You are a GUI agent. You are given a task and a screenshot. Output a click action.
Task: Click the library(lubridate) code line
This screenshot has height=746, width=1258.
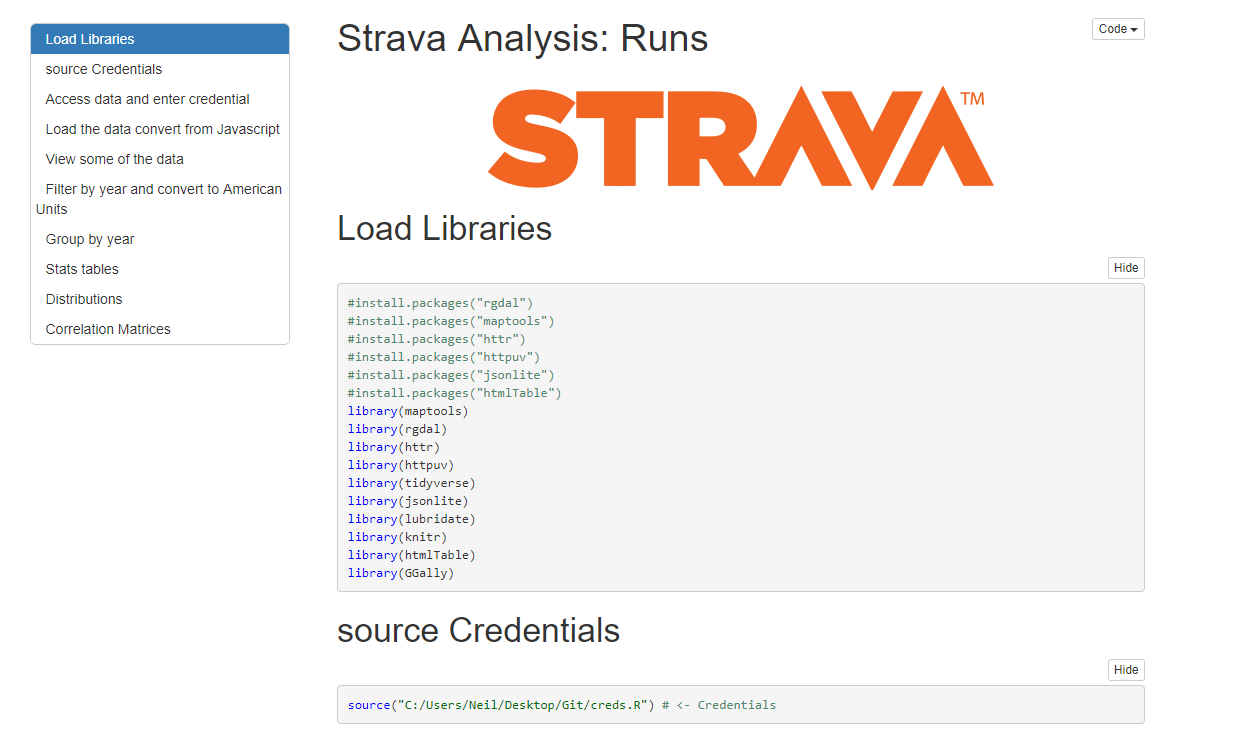pos(412,519)
